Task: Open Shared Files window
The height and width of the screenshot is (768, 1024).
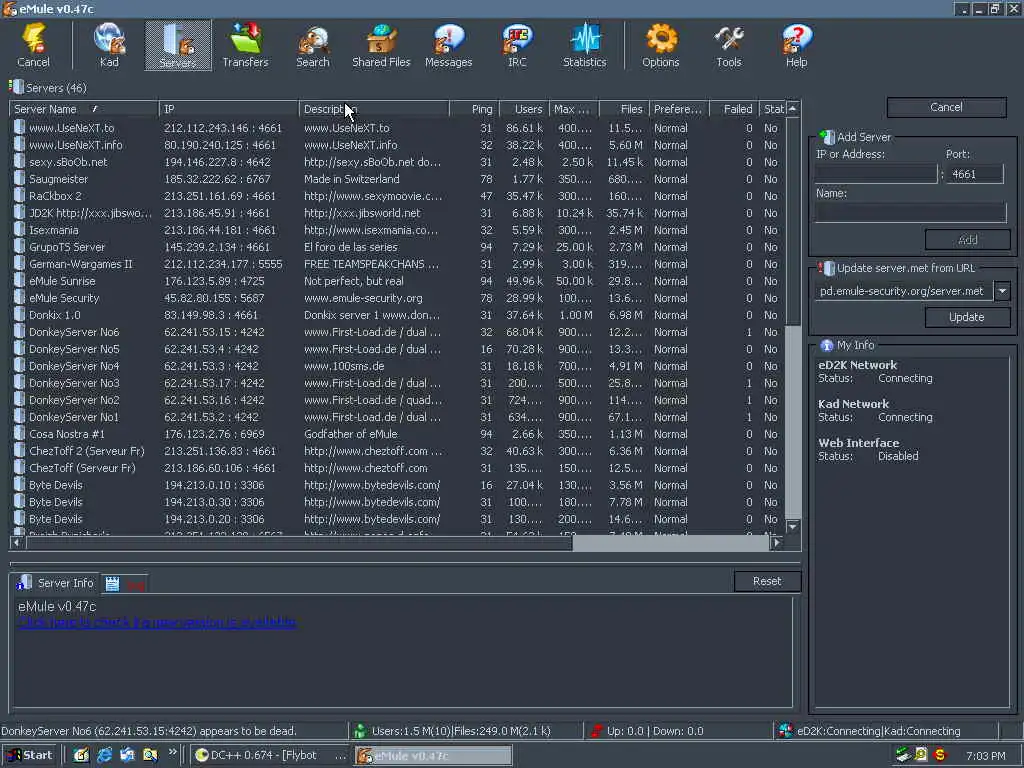Action: (x=381, y=45)
